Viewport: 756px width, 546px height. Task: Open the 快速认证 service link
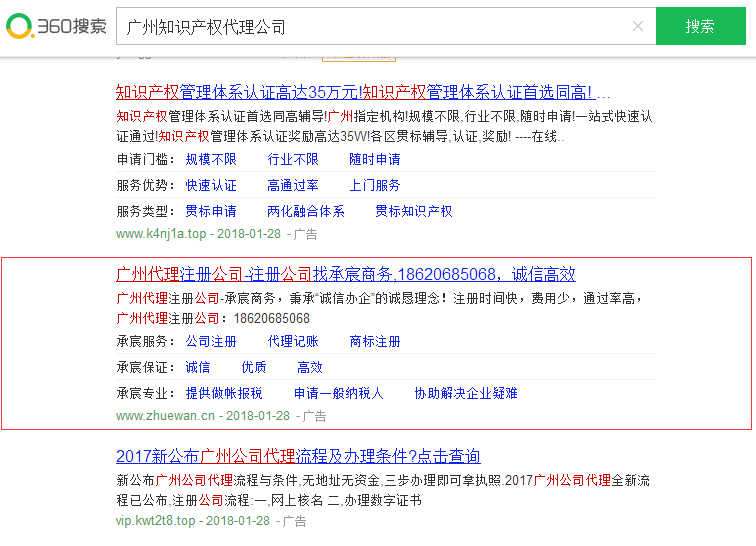211,185
